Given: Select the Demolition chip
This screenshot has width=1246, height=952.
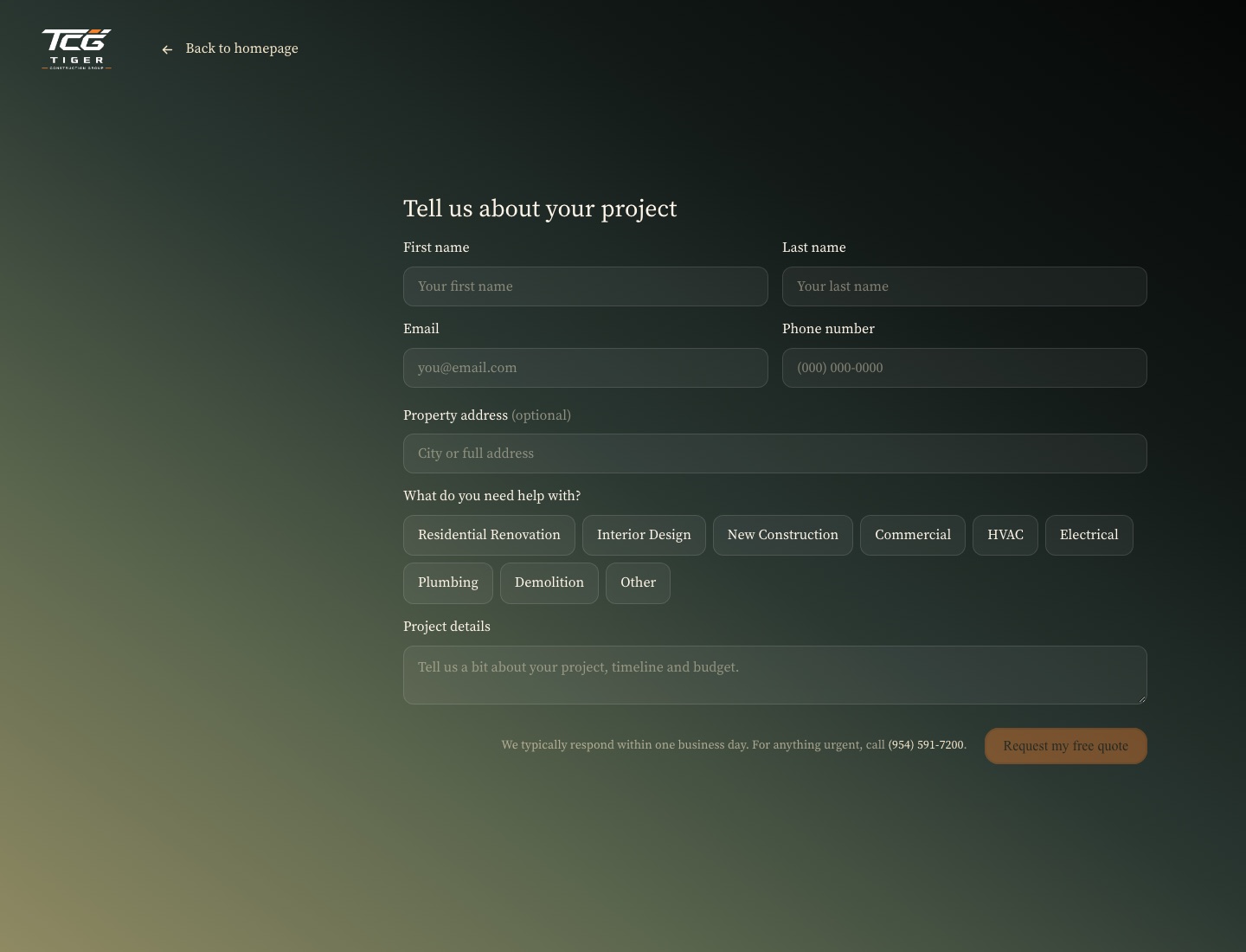Looking at the screenshot, I should click(549, 582).
